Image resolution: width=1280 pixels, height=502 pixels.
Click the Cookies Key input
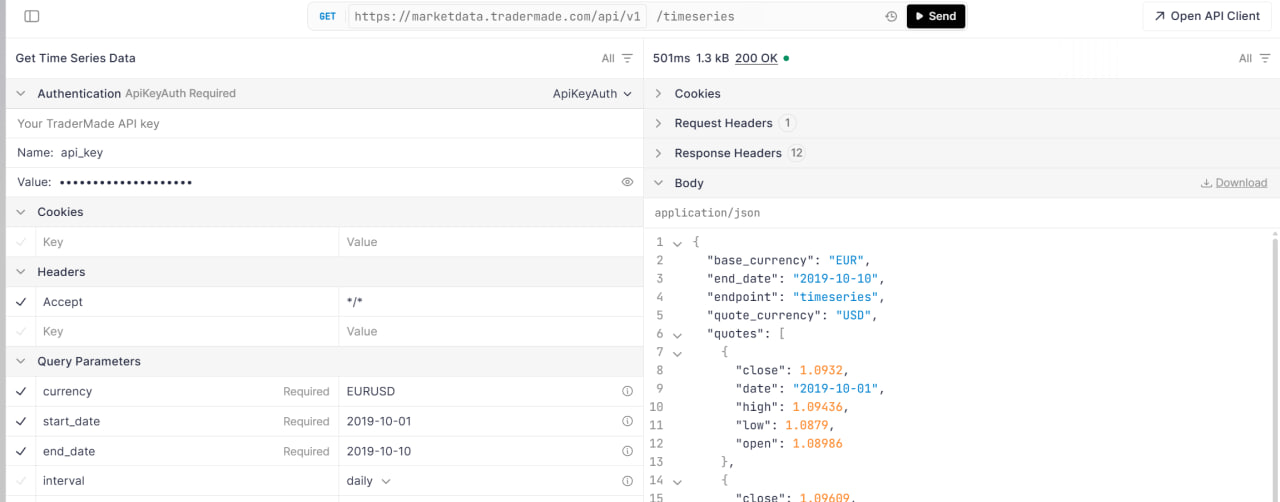point(187,242)
